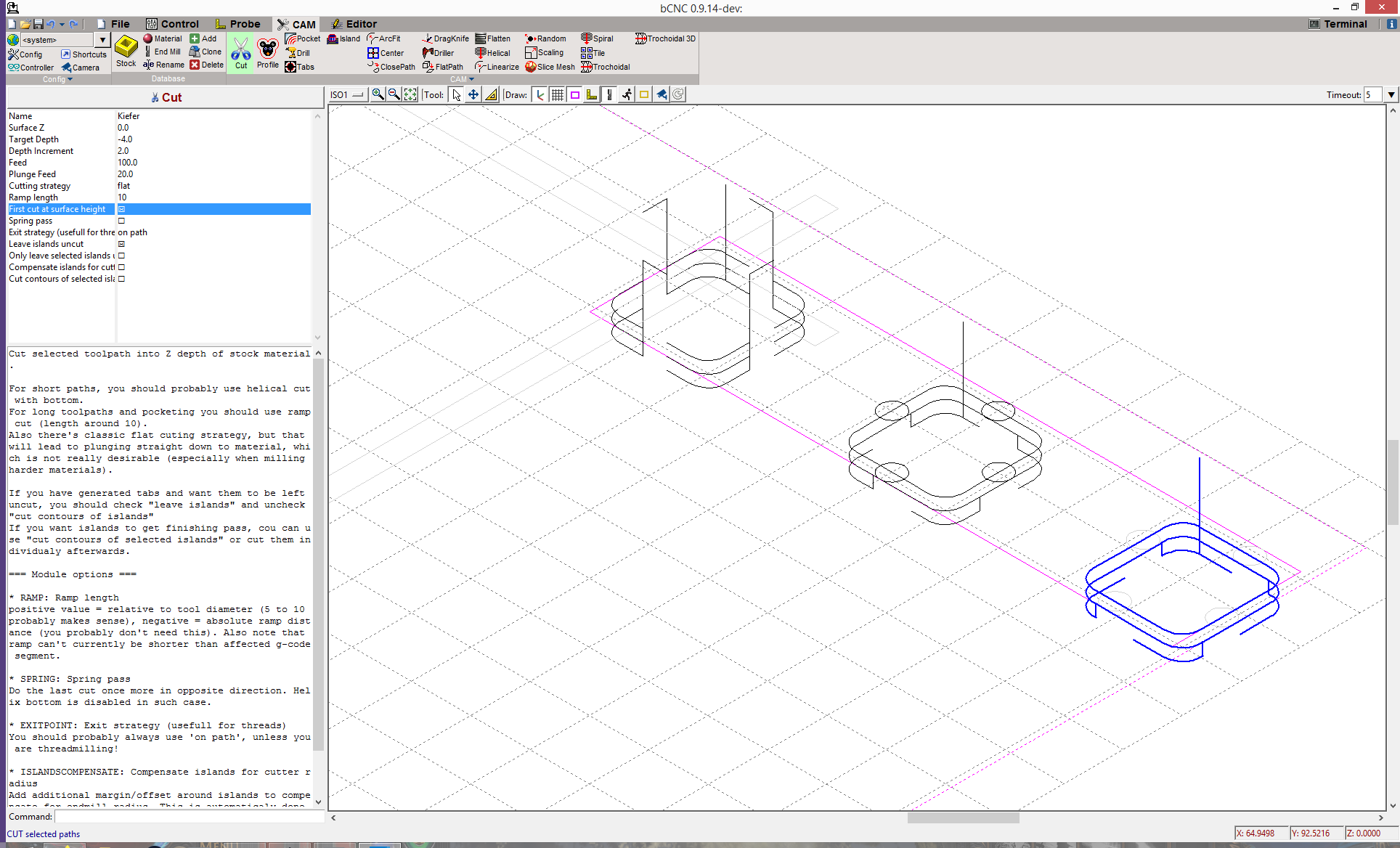Click the Shortcuts button
Viewport: 1400px width, 848px height.
[84, 54]
